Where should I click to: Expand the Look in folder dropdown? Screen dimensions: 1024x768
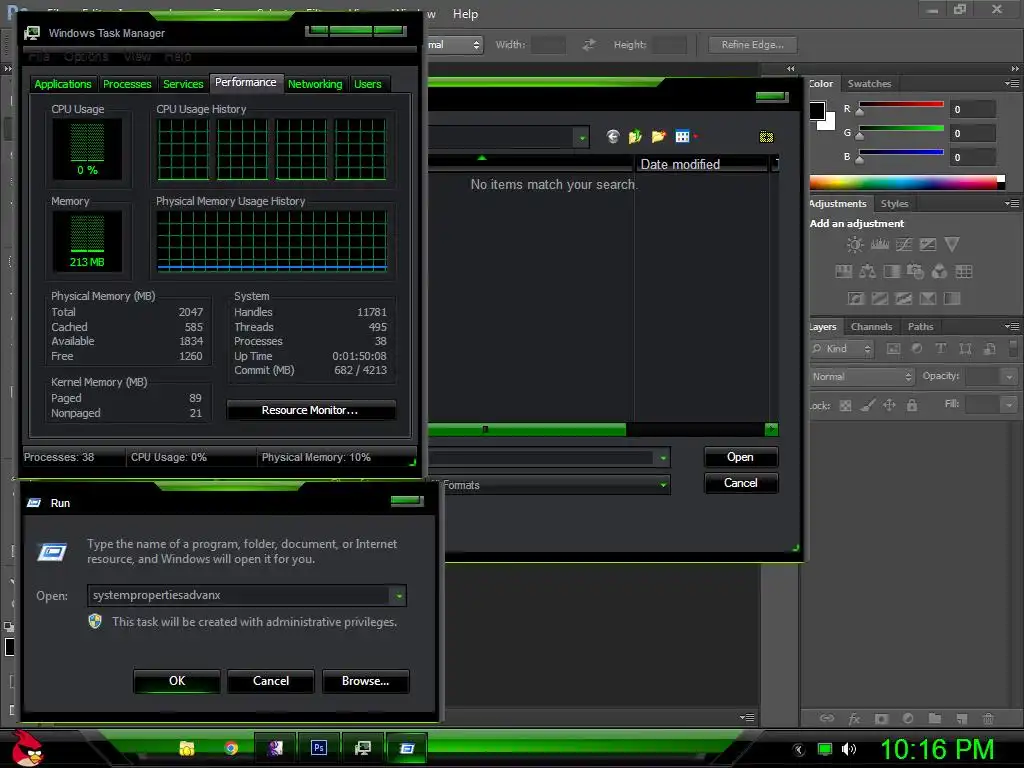coord(581,137)
